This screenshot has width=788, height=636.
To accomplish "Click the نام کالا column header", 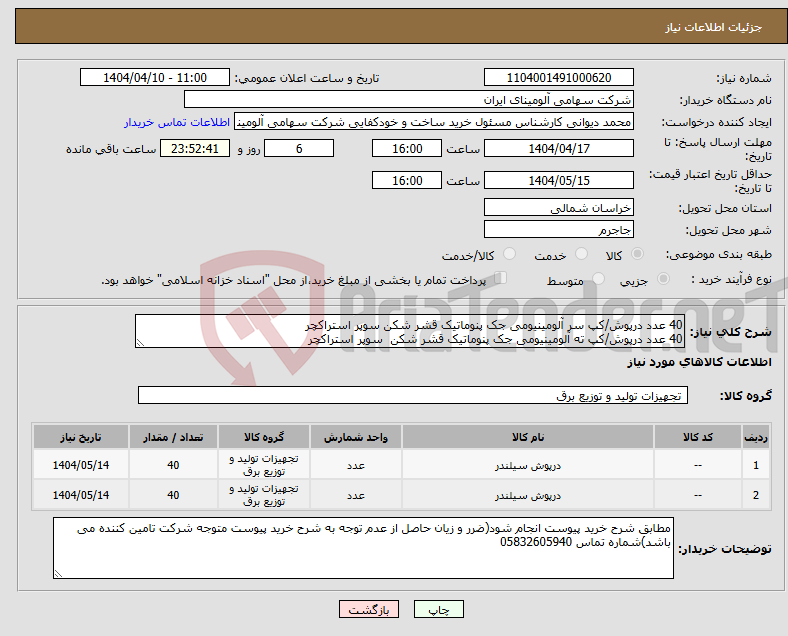I will (528, 437).
